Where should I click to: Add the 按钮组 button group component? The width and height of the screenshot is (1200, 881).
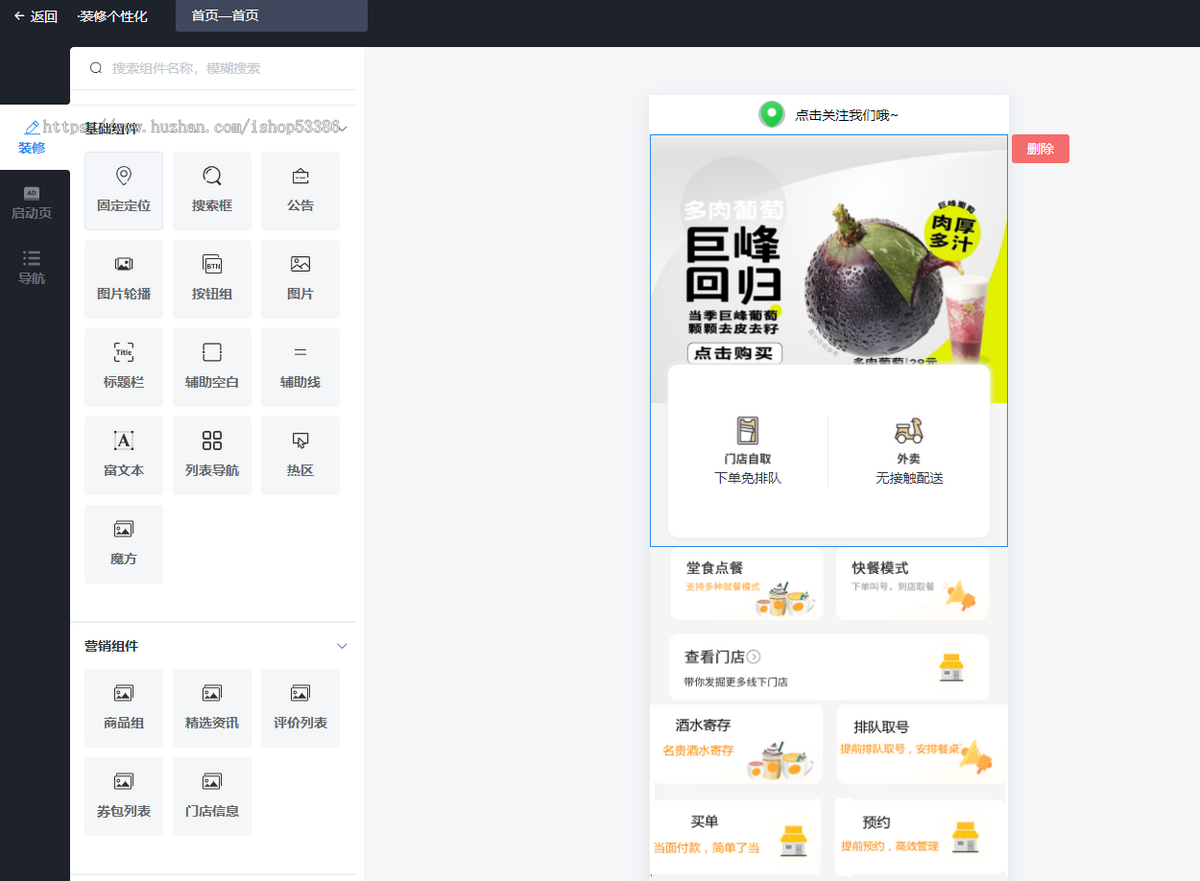tap(212, 279)
